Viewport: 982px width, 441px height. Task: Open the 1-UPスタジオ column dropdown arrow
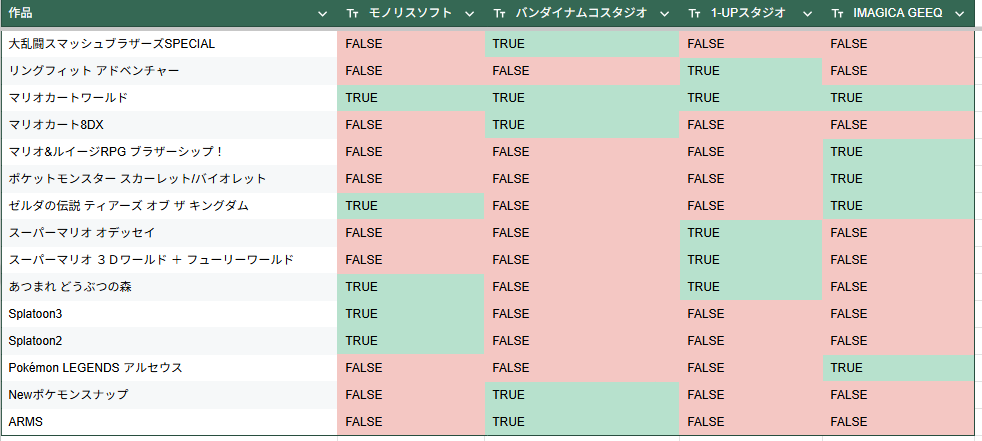pyautogui.click(x=807, y=14)
